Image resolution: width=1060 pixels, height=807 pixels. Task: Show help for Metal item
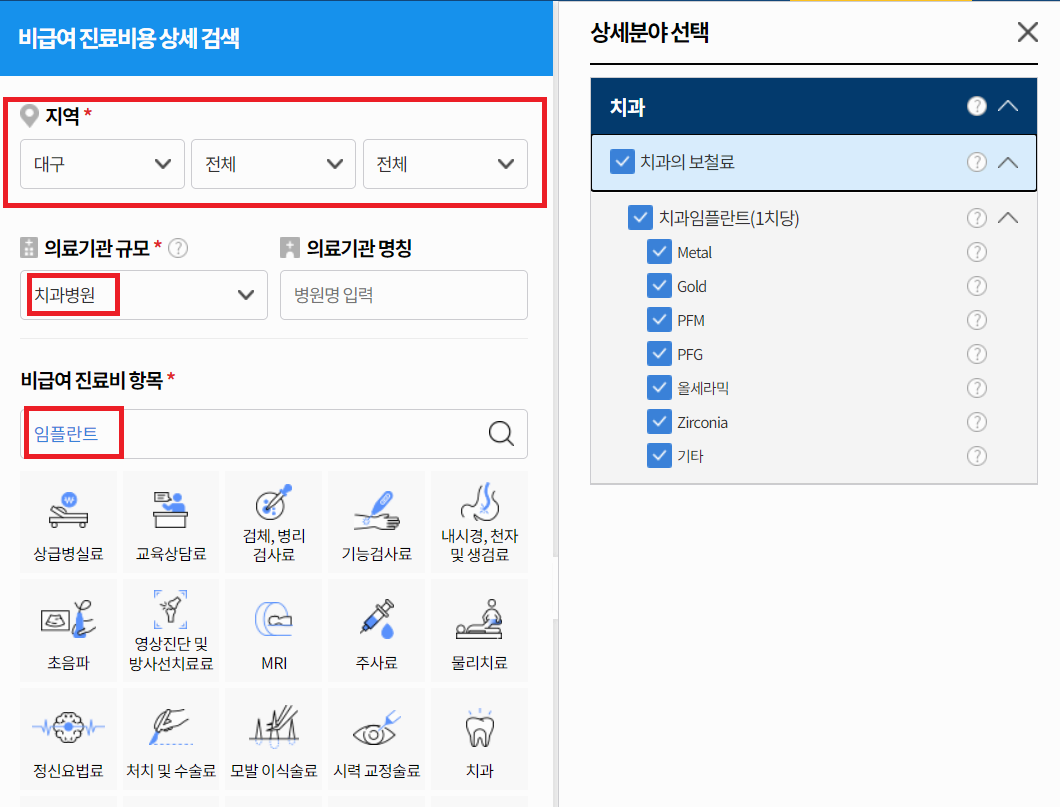pos(976,252)
